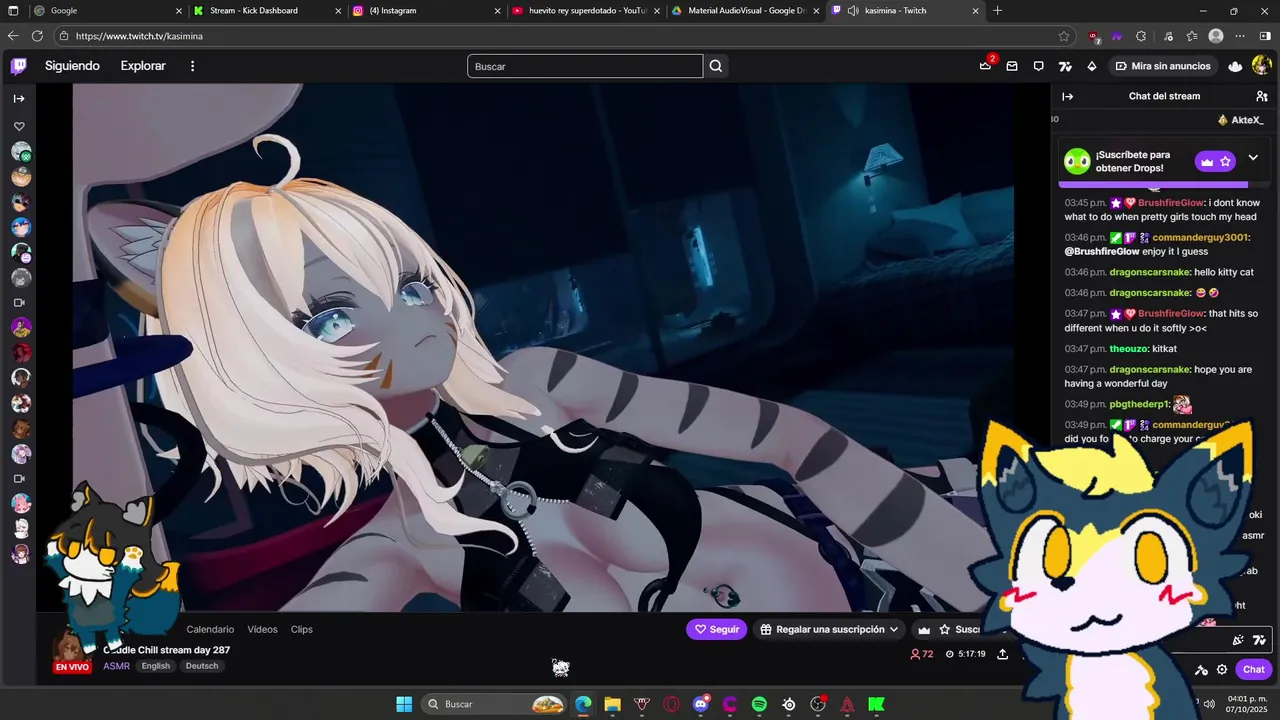Open the chat settings gear icon
Screen dimensions: 1280x720
point(1222,670)
